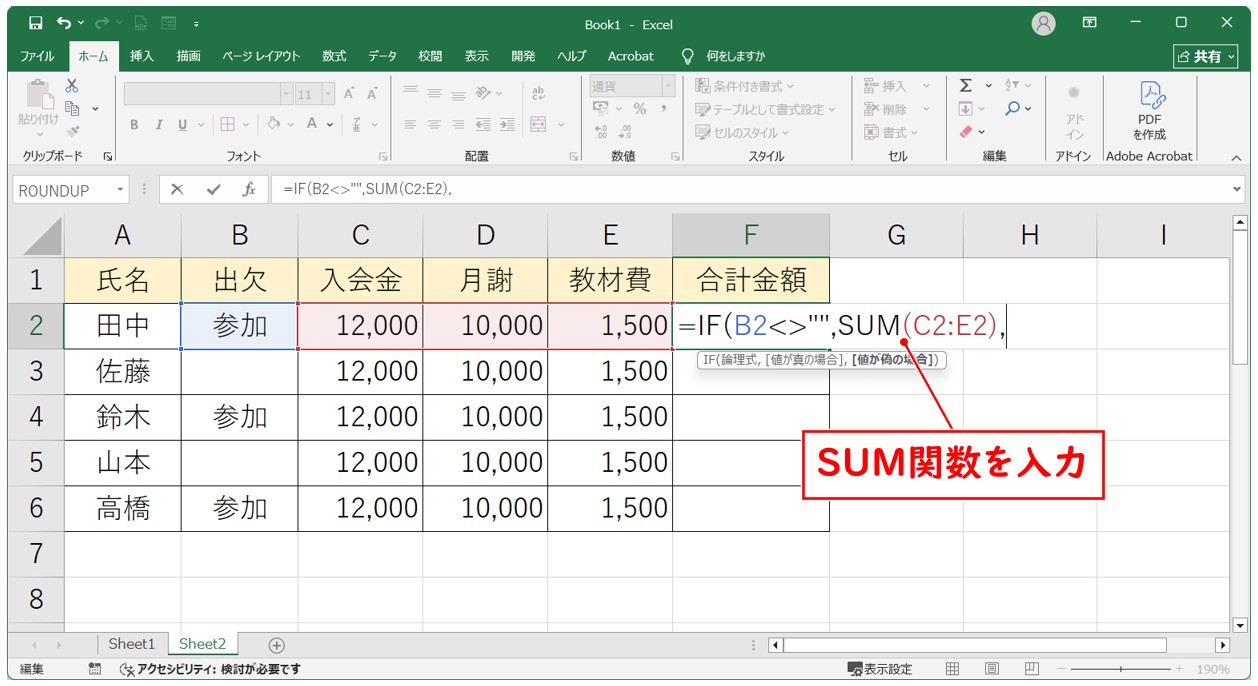Click the Insert Function fx icon
This screenshot has width=1258, height=686.
point(249,190)
